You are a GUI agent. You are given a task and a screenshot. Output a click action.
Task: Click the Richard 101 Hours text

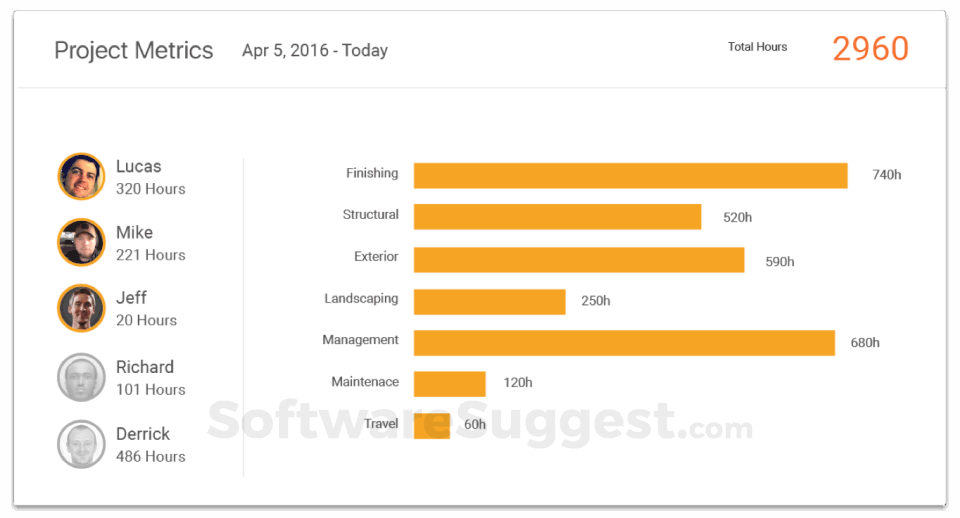pos(151,378)
